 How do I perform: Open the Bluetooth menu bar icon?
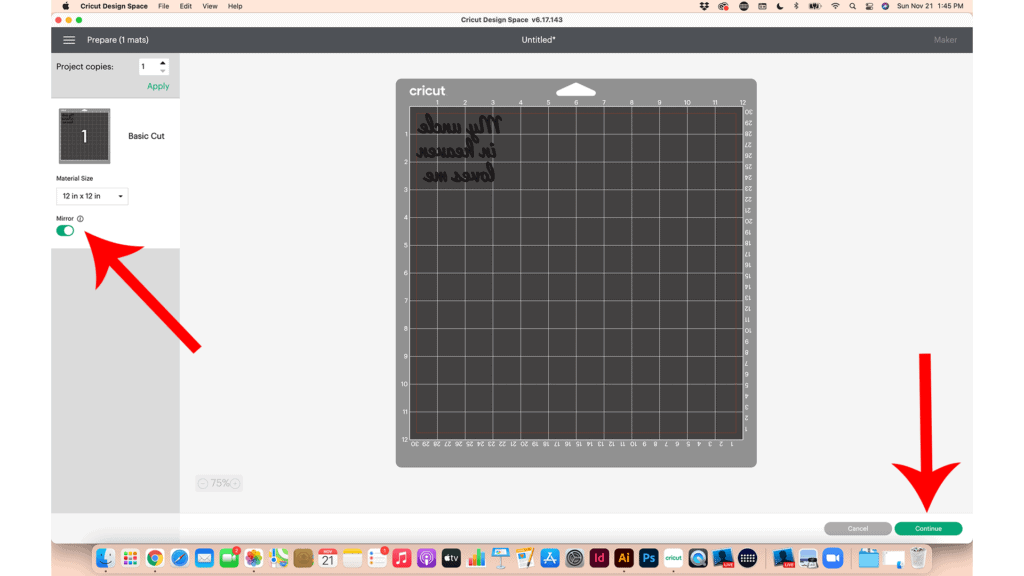[796, 6]
